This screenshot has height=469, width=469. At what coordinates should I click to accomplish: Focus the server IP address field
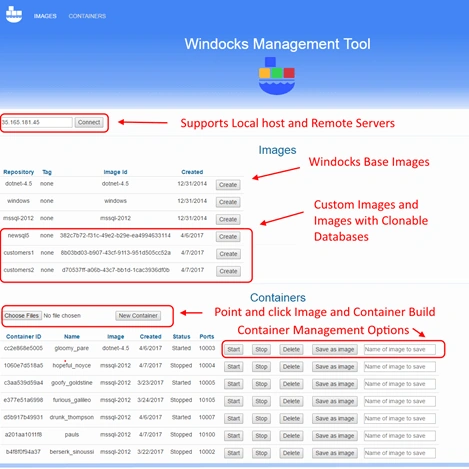pyautogui.click(x=37, y=122)
